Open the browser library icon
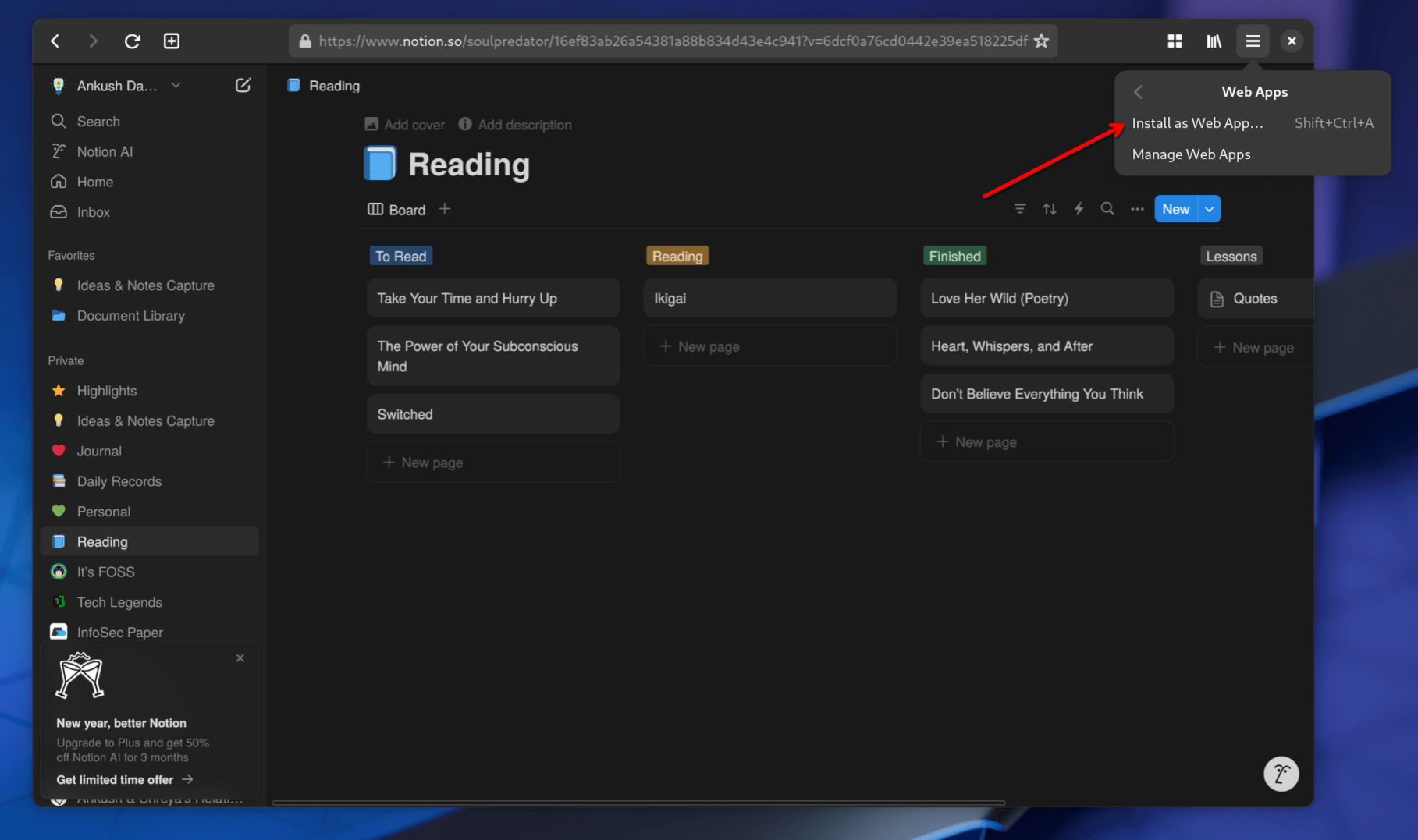The image size is (1418, 840). pos(1214,41)
